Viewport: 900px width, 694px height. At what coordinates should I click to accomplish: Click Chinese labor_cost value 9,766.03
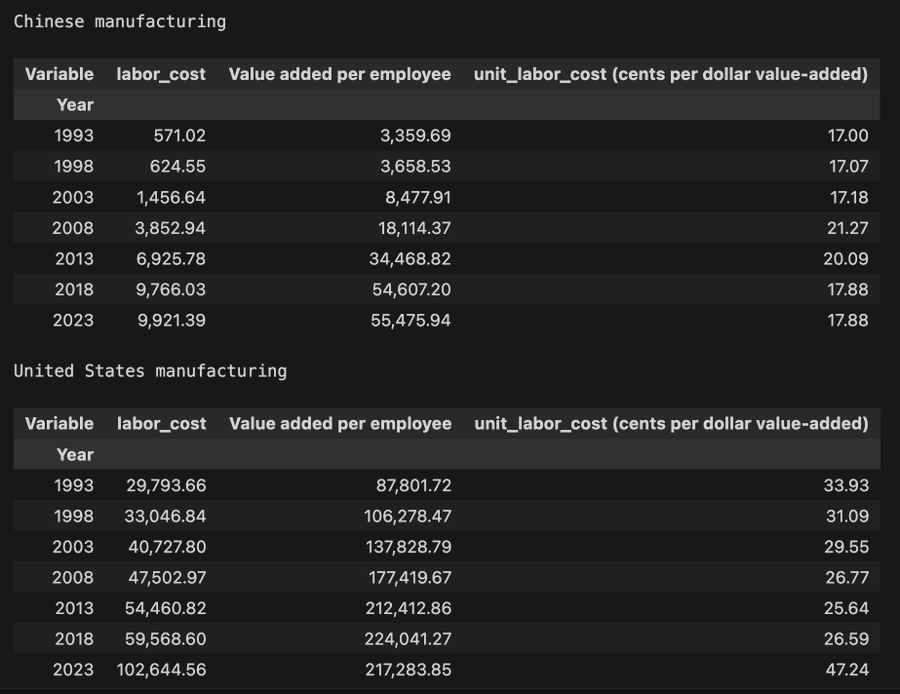tap(171, 289)
